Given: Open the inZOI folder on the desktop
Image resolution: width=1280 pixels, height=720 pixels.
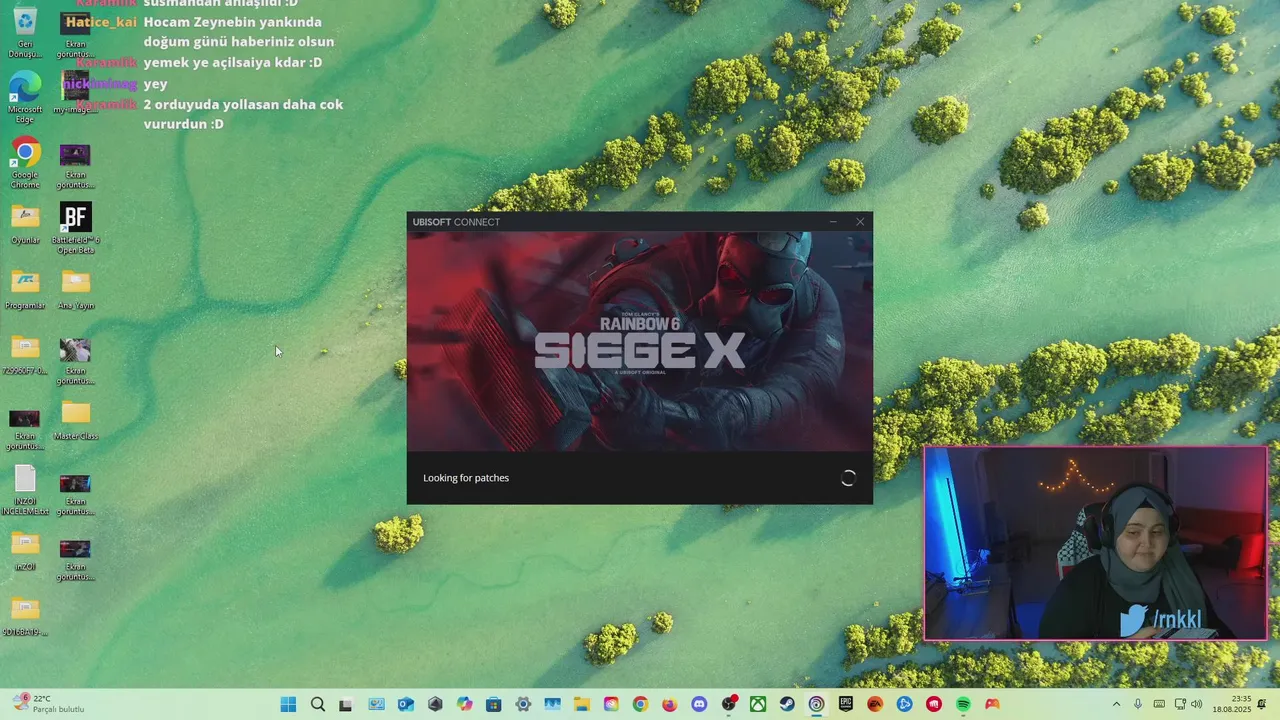Looking at the screenshot, I should (x=25, y=550).
